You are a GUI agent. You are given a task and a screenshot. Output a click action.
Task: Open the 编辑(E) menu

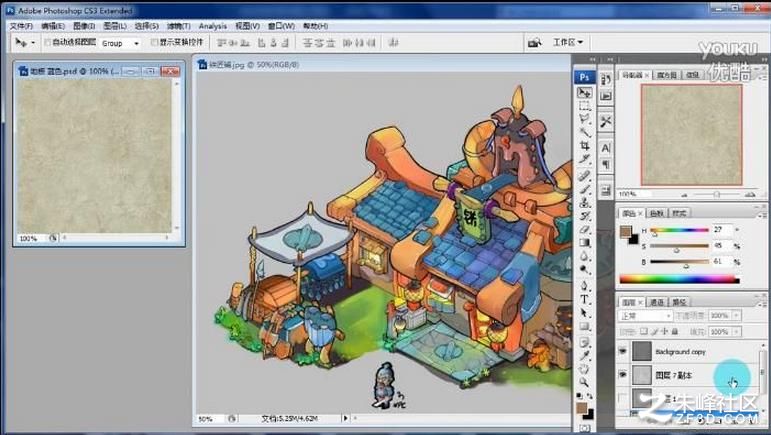53,26
